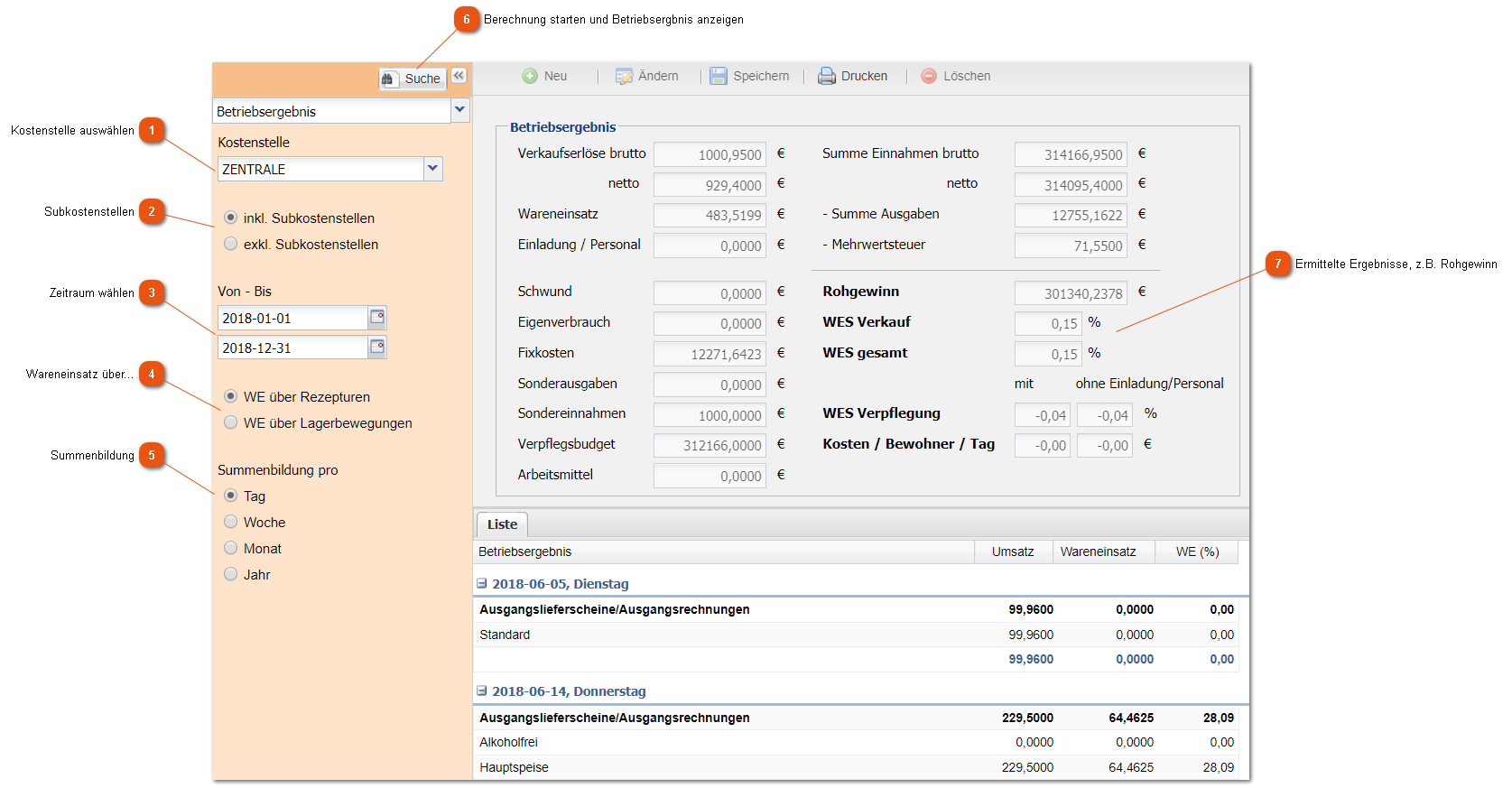This screenshot has width=1512, height=788.
Task: Select exkl. Subkostenstellen option
Action: click(x=231, y=244)
